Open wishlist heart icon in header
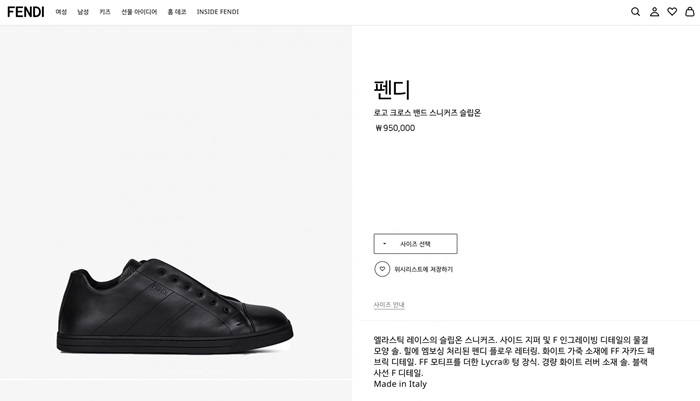The height and width of the screenshot is (401, 700). (x=672, y=12)
